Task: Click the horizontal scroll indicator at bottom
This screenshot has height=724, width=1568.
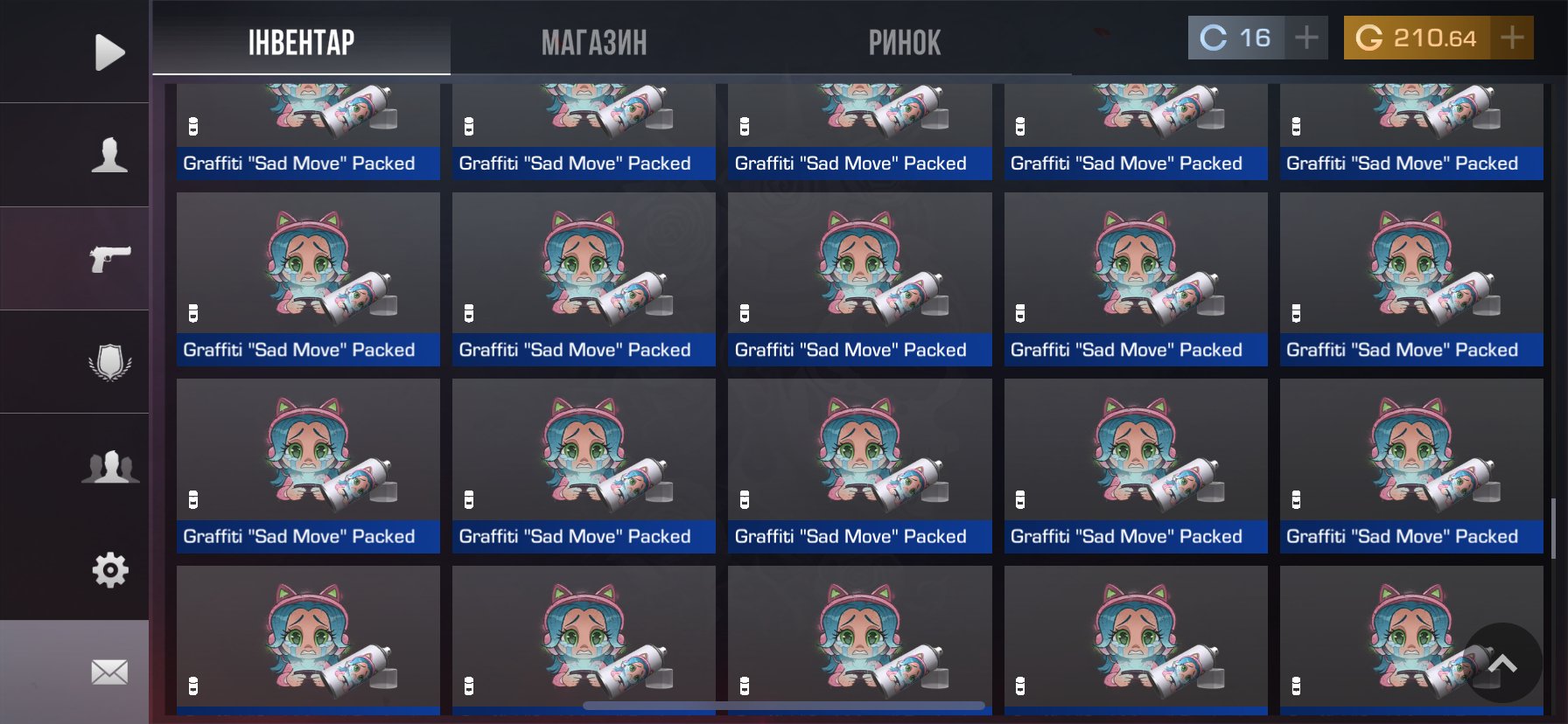Action: coord(784,706)
